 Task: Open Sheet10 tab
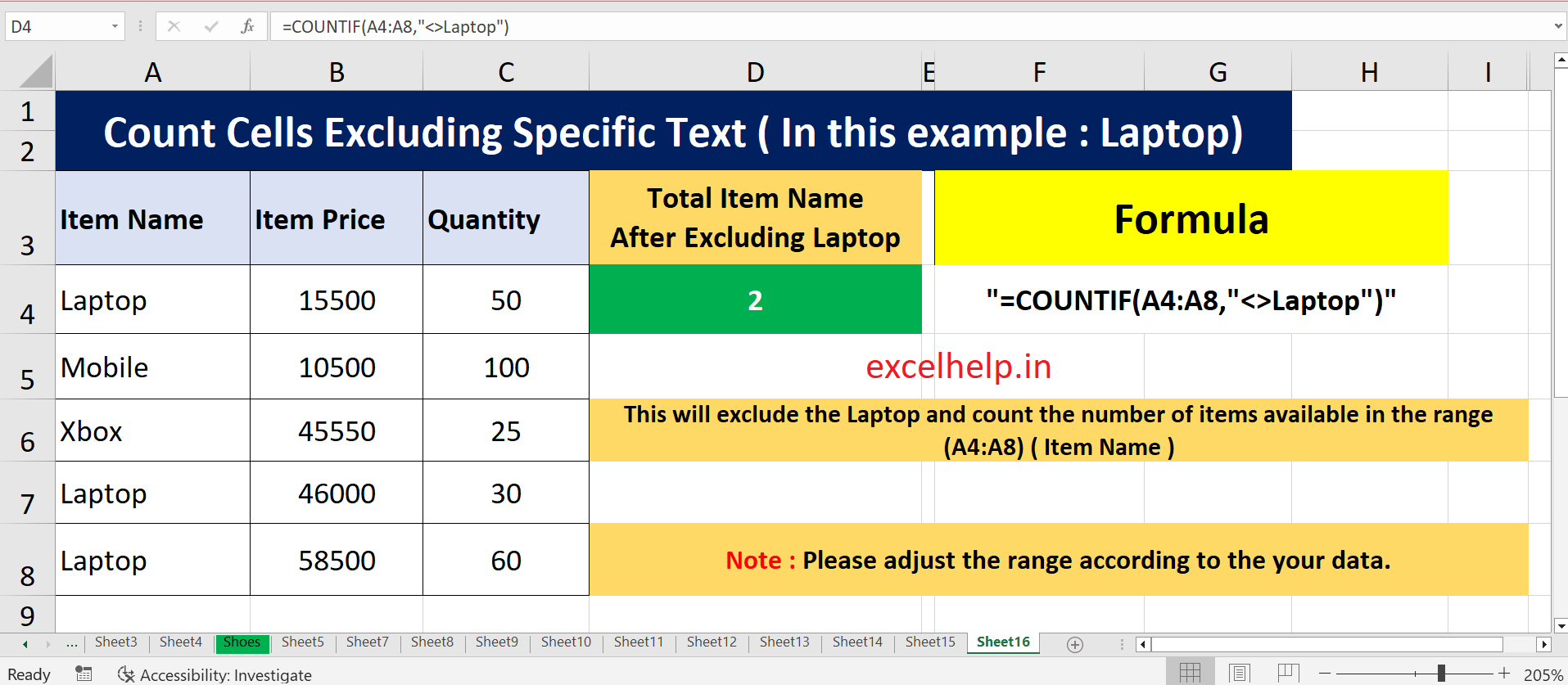pyautogui.click(x=566, y=642)
